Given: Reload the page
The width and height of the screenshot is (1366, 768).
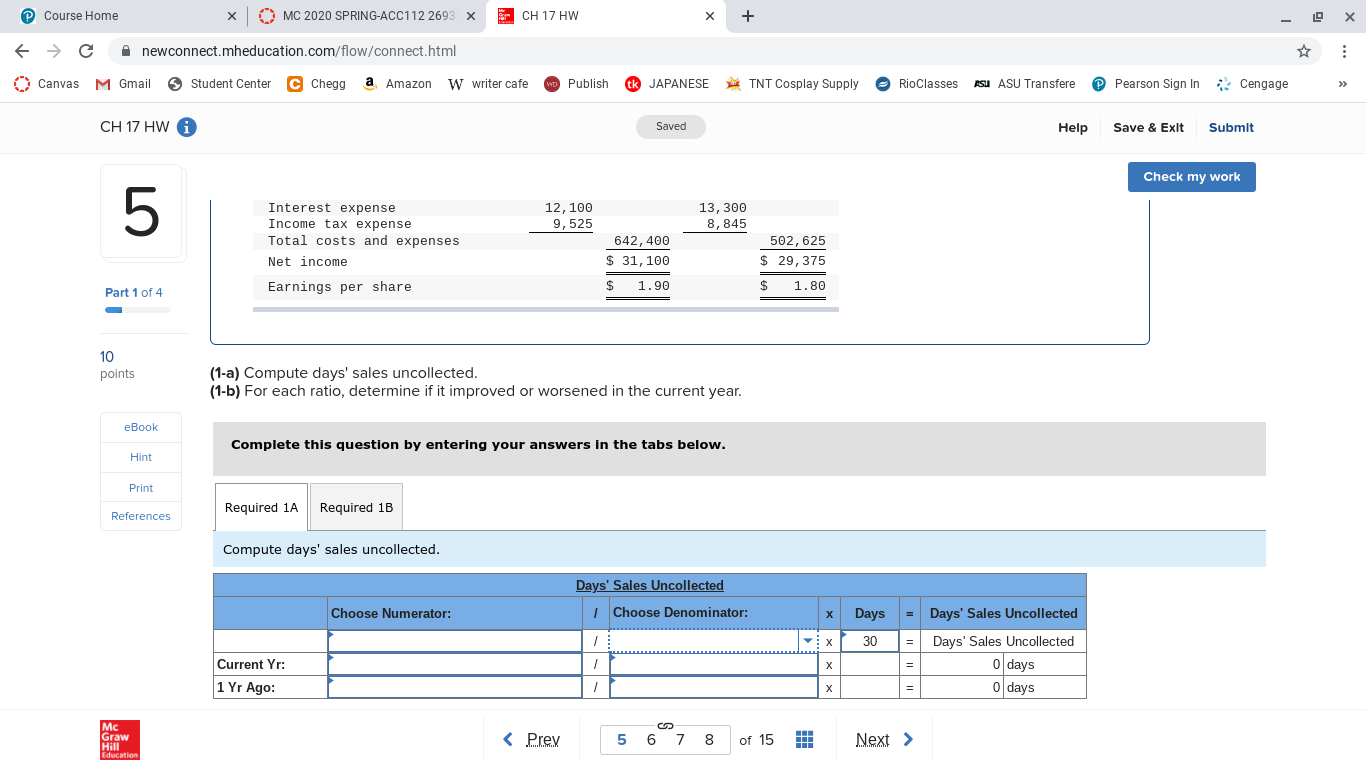Looking at the screenshot, I should click(x=86, y=51).
